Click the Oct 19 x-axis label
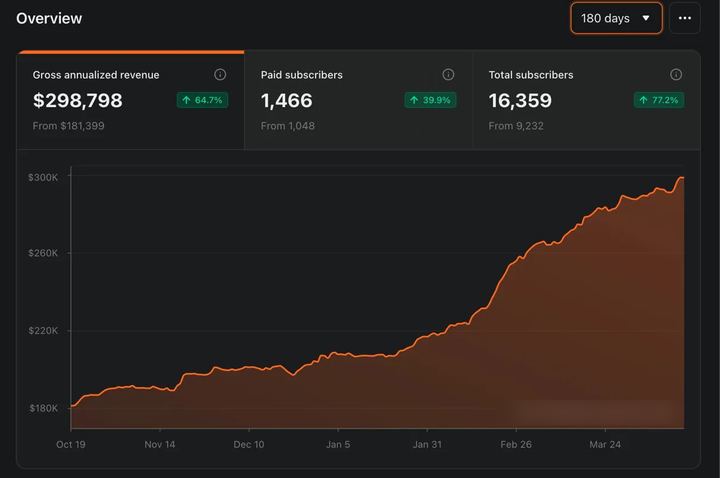 [71, 444]
